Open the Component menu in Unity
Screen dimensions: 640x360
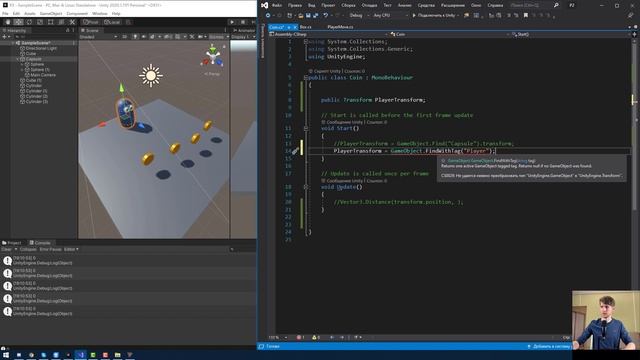[77, 13]
